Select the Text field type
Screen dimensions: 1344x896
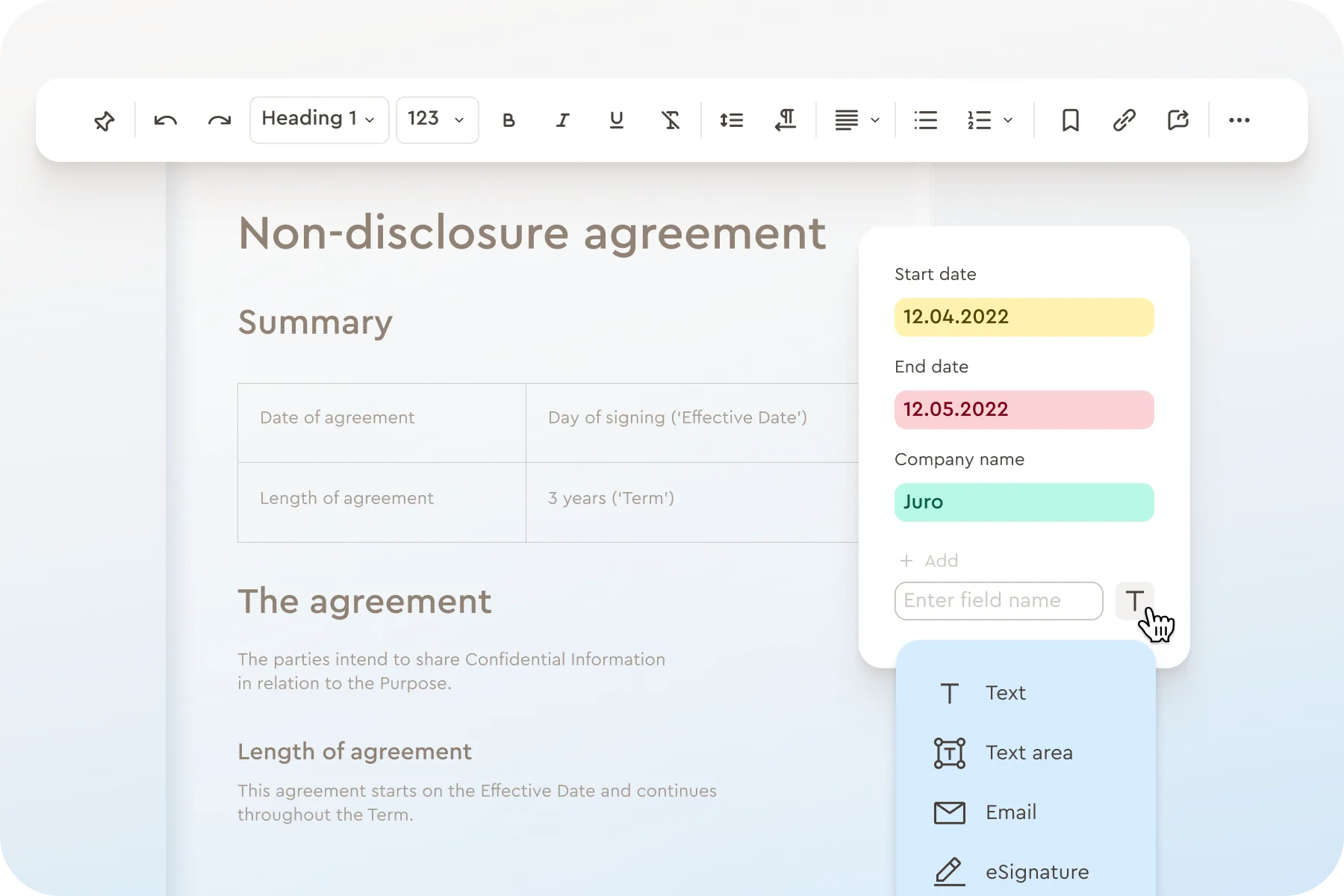[x=1005, y=693]
